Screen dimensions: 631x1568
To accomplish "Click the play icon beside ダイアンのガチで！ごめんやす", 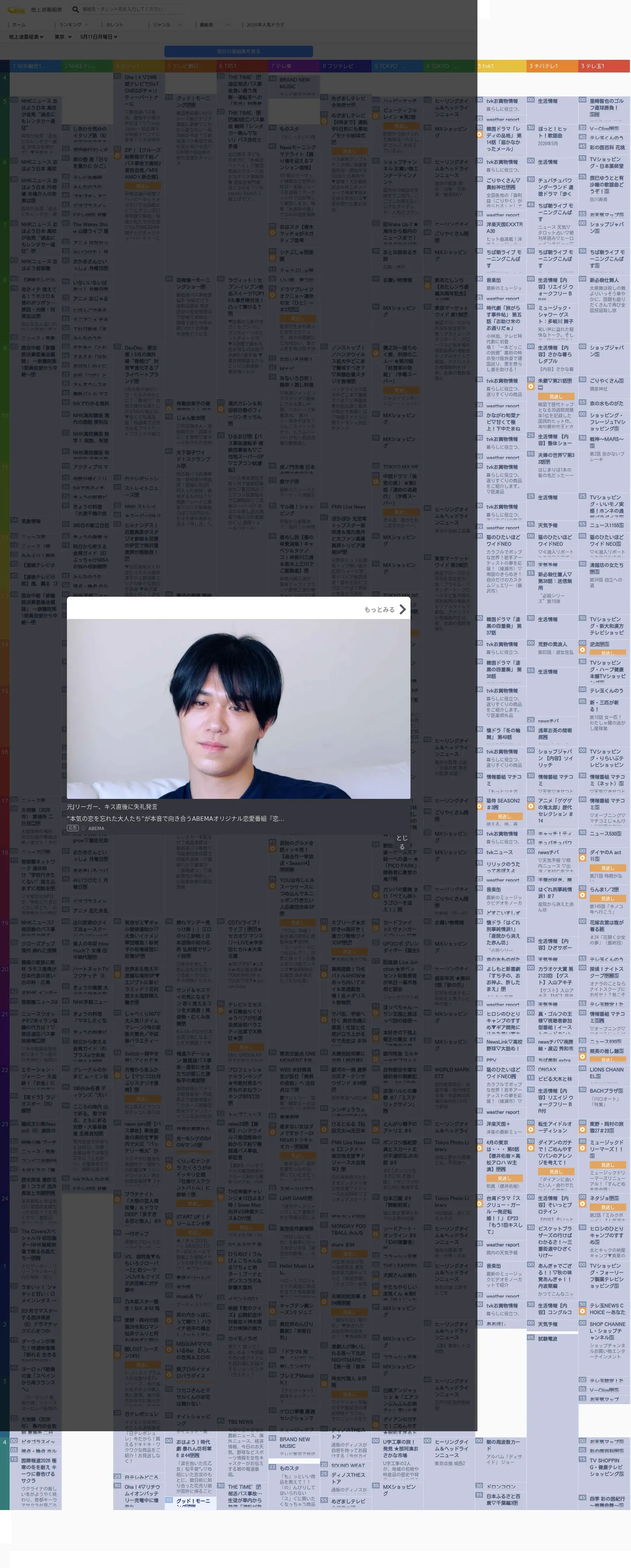I will click(531, 1149).
